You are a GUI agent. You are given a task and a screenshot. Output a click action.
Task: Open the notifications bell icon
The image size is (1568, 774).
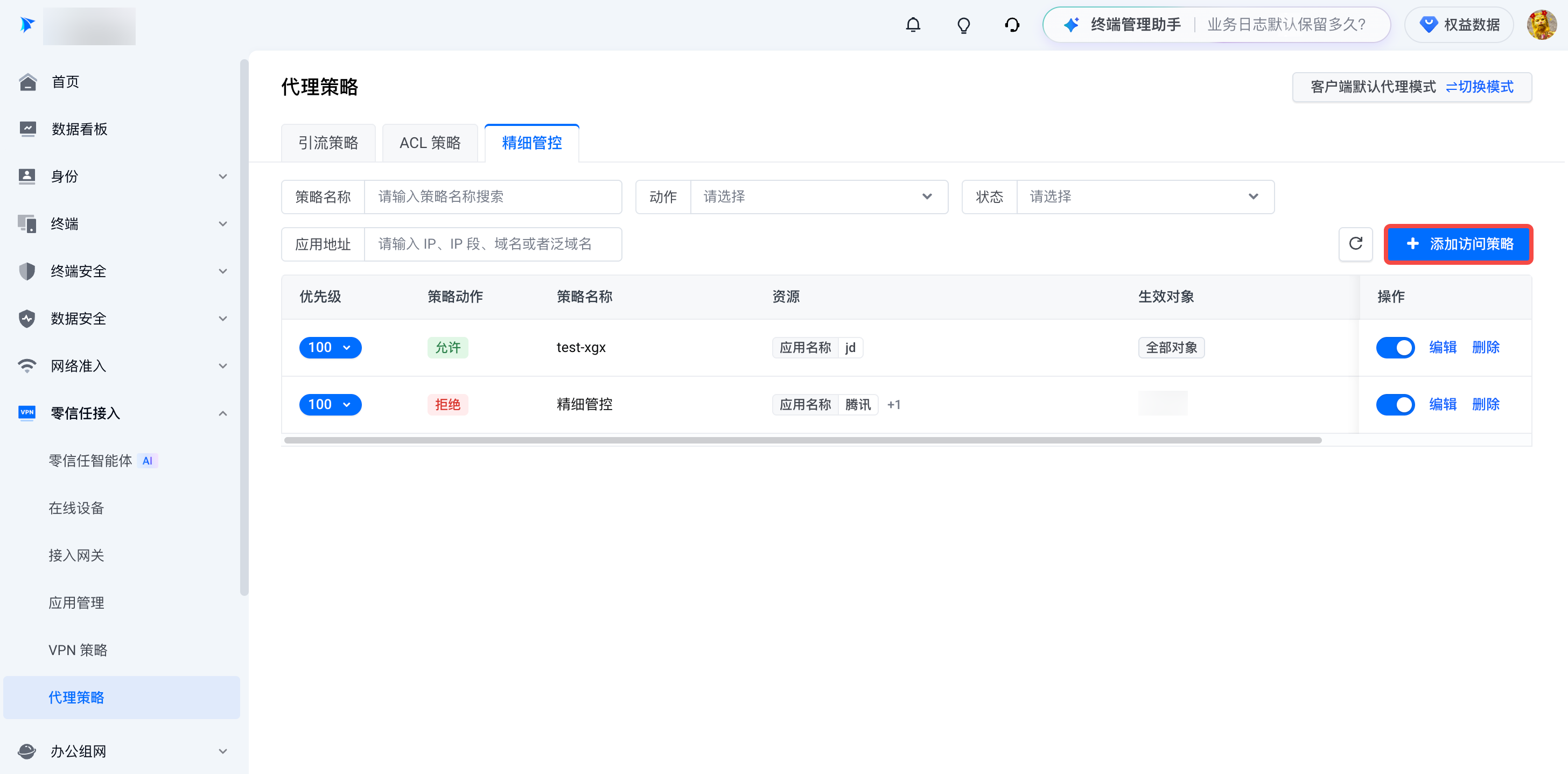(x=913, y=25)
